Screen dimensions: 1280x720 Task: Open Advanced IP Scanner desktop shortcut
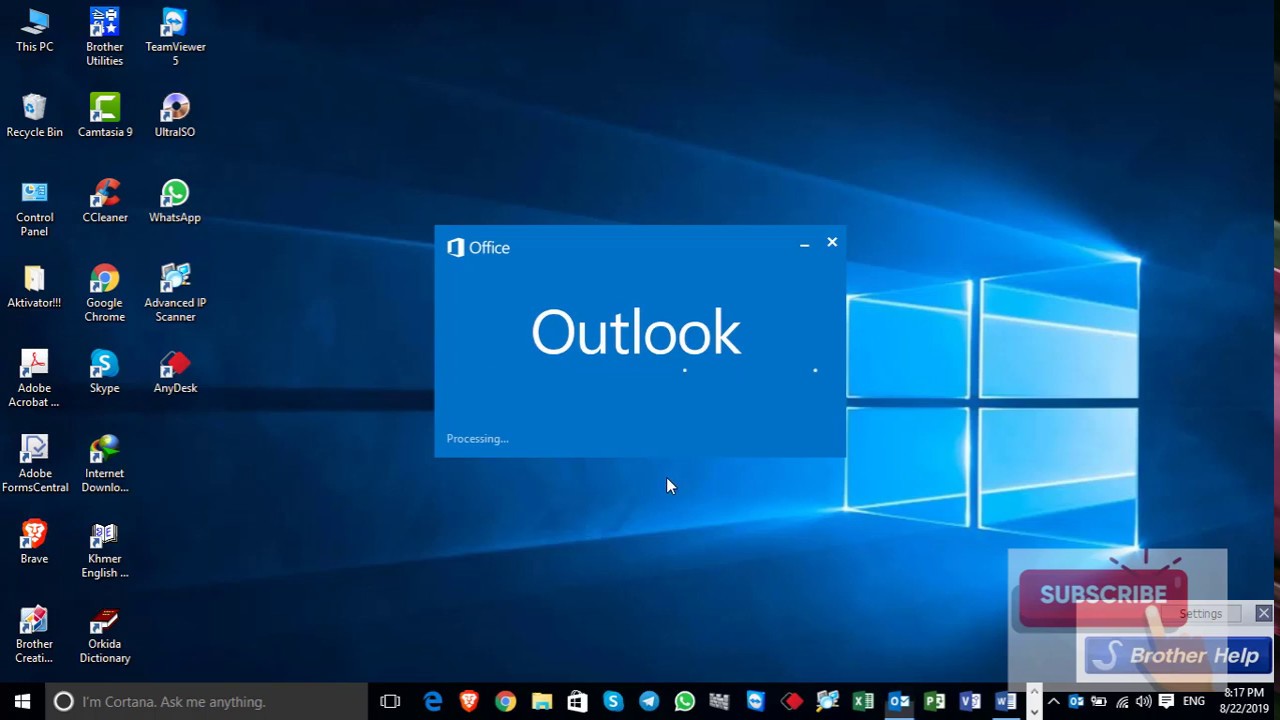click(175, 294)
